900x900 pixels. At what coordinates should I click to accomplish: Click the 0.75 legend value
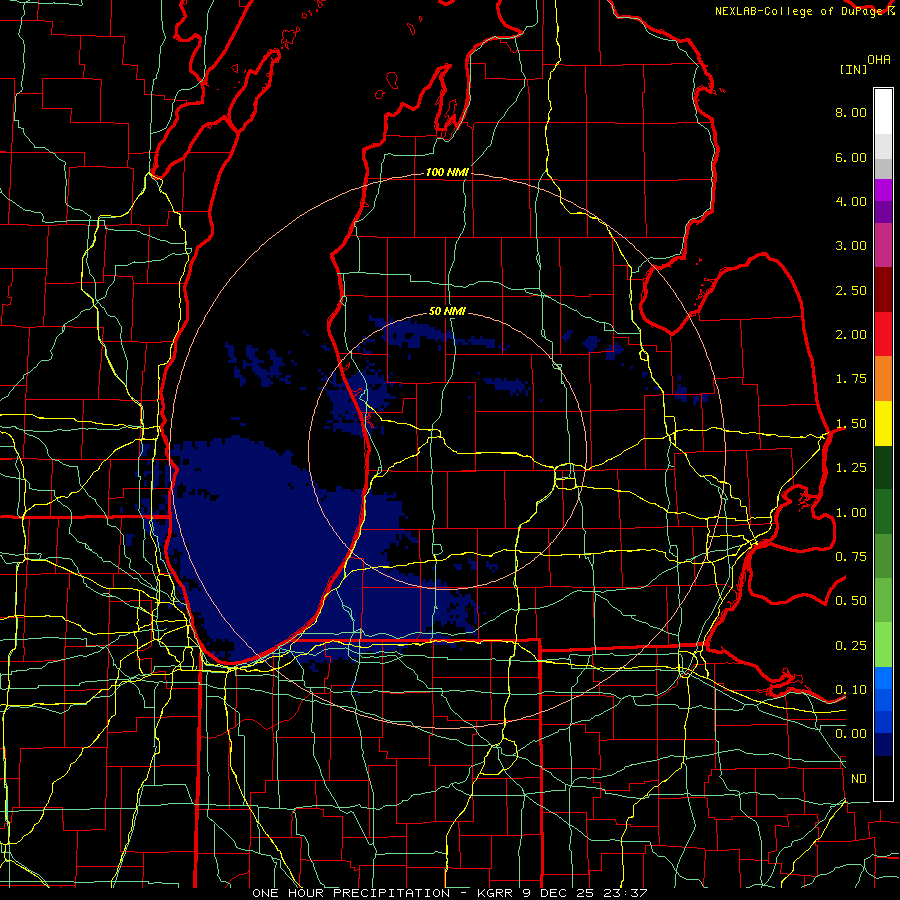(x=851, y=557)
